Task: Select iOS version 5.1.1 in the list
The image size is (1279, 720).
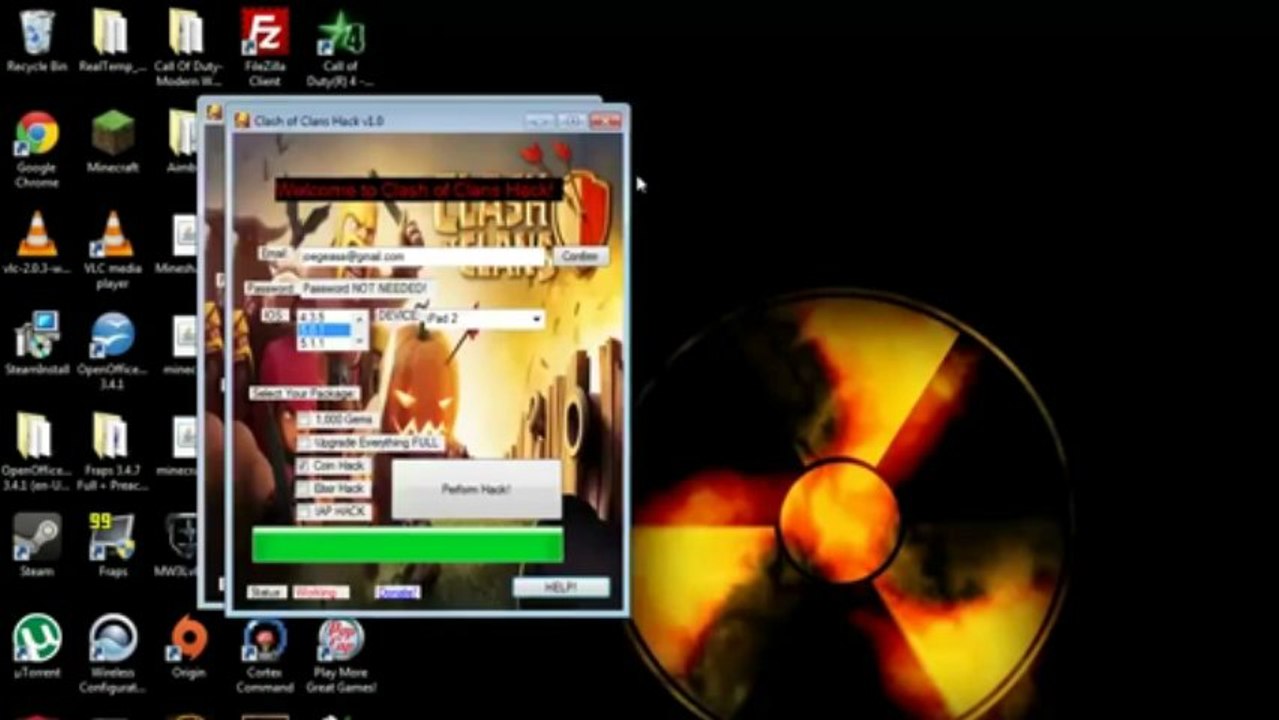Action: [325, 343]
